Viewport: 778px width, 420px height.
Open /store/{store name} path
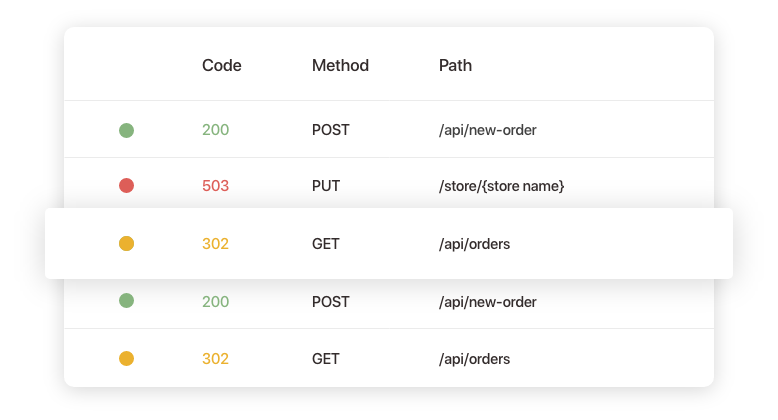[502, 186]
